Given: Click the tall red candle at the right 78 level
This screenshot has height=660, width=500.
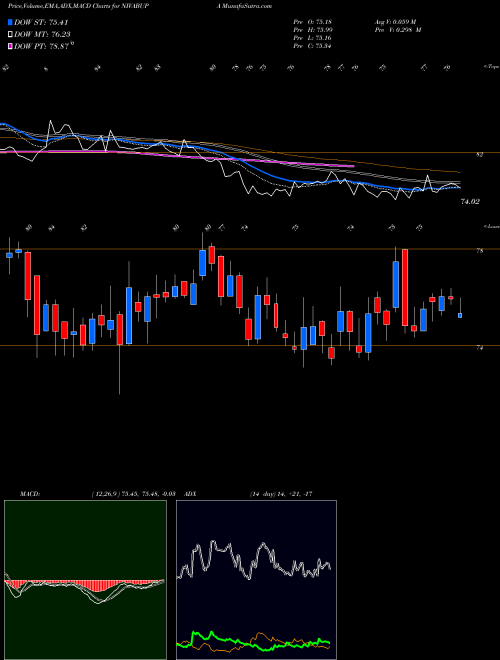Looking at the screenshot, I should 405,287.
